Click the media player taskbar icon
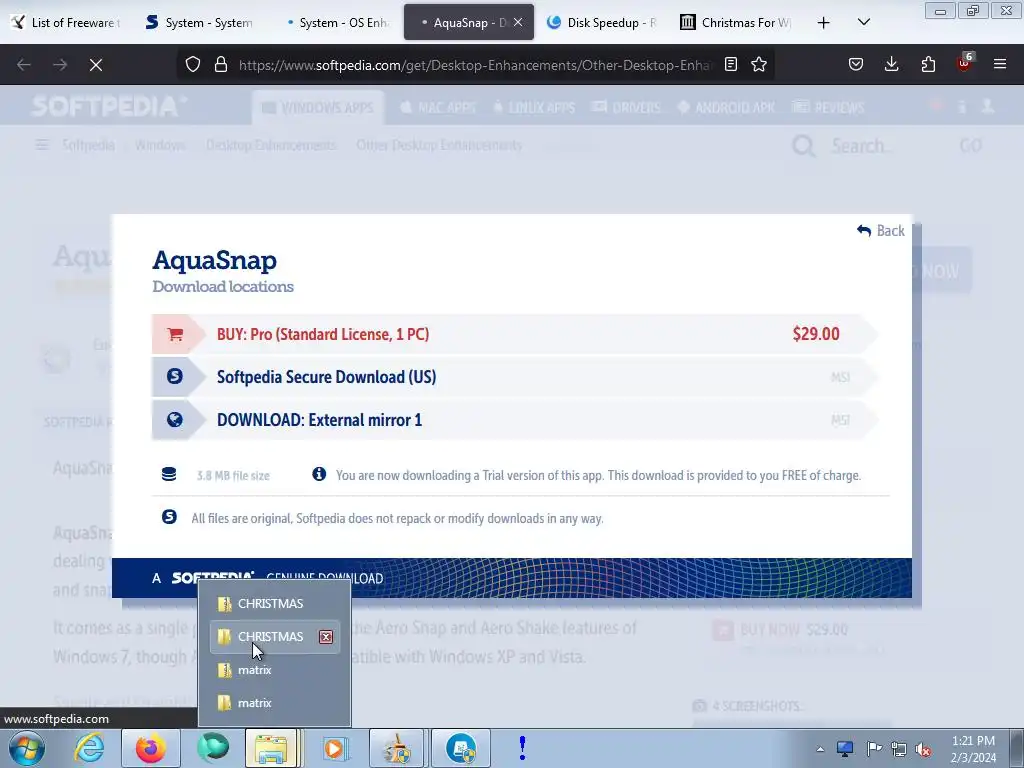The height and width of the screenshot is (768, 1024). click(336, 748)
